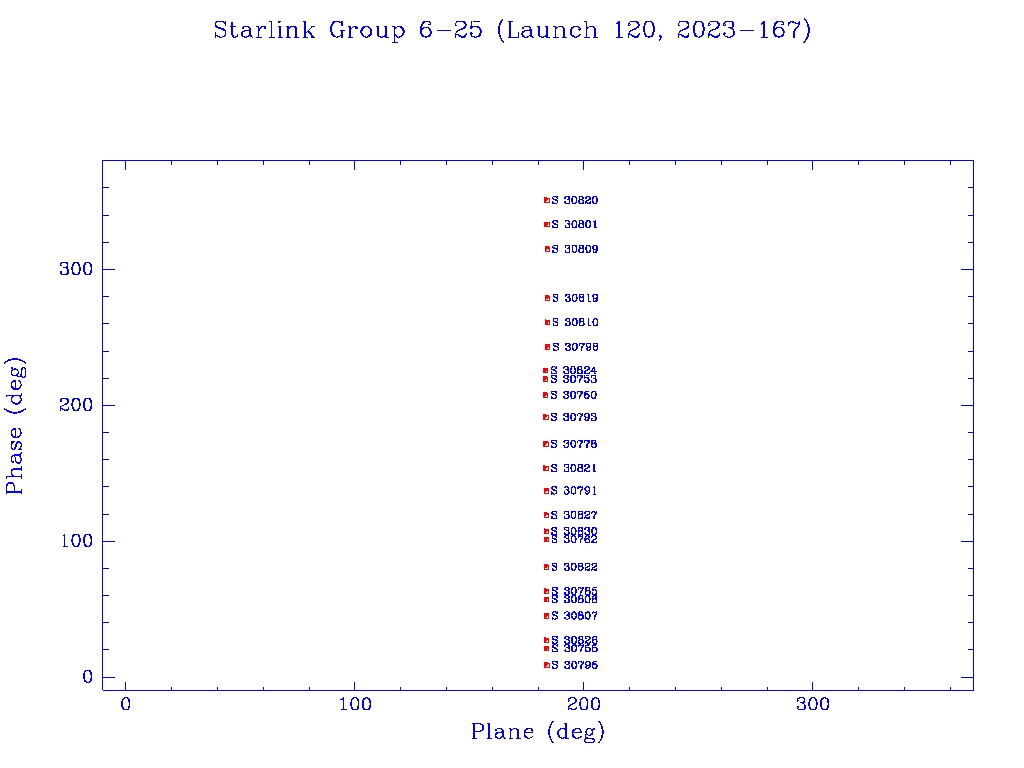Select the S 30796 satellite label
The width and height of the screenshot is (1024, 768).
(x=575, y=665)
